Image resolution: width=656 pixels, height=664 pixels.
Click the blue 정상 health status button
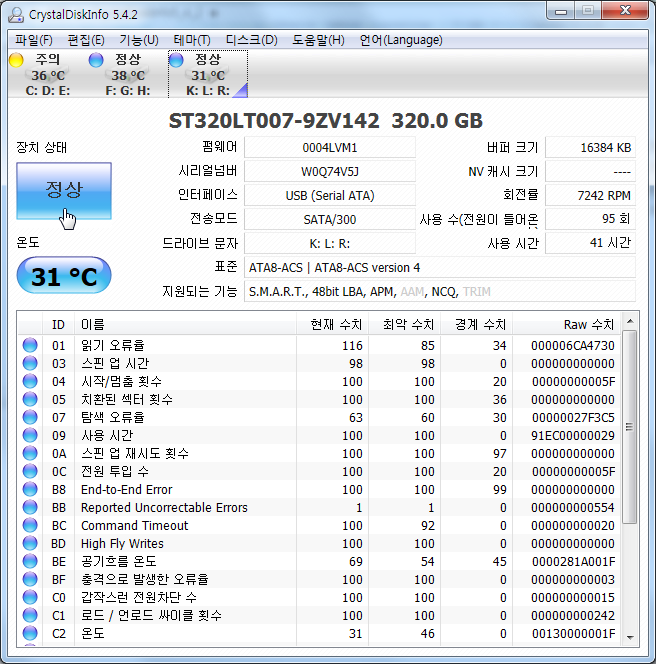(64, 191)
